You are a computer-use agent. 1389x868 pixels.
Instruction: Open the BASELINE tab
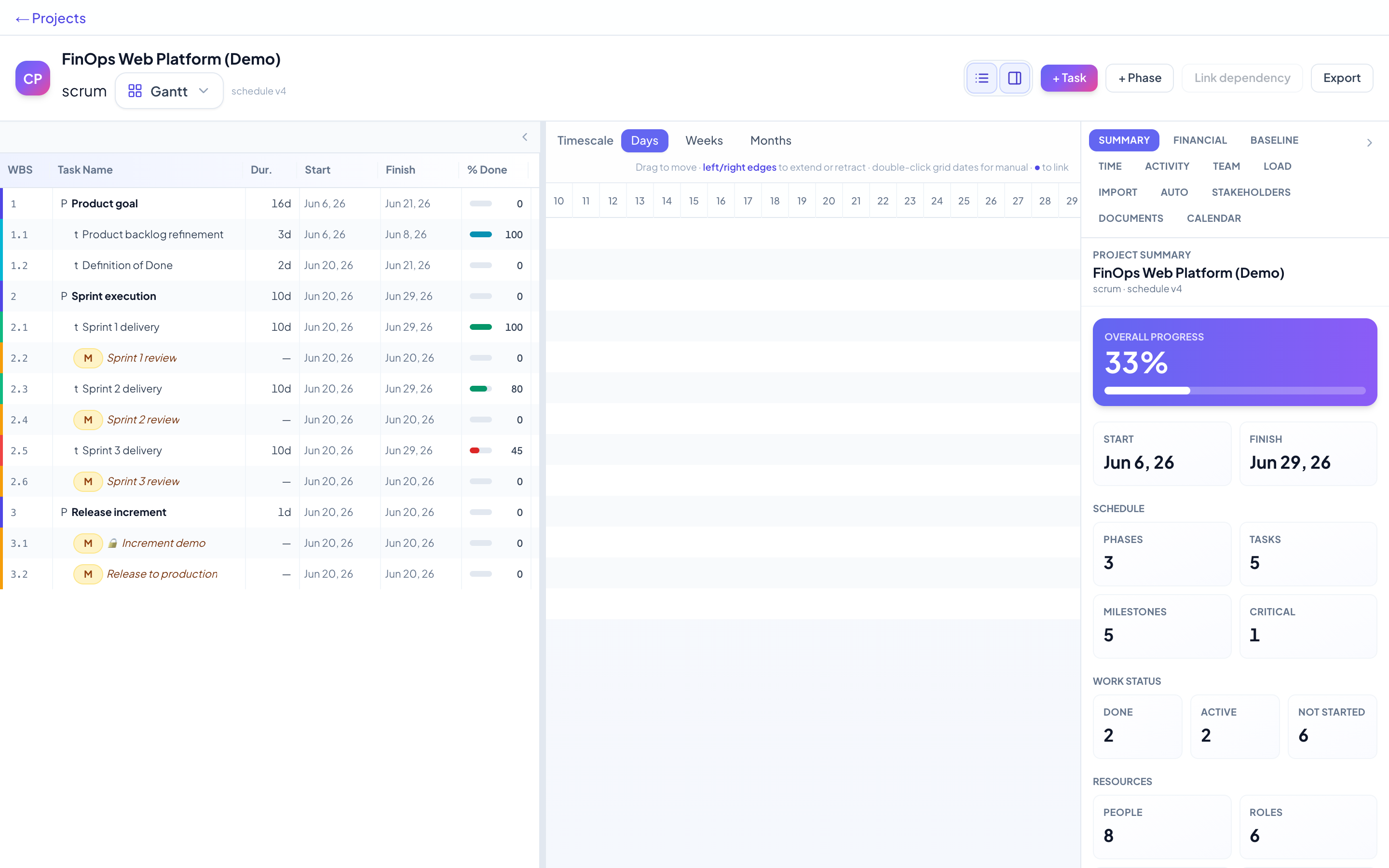click(x=1274, y=140)
